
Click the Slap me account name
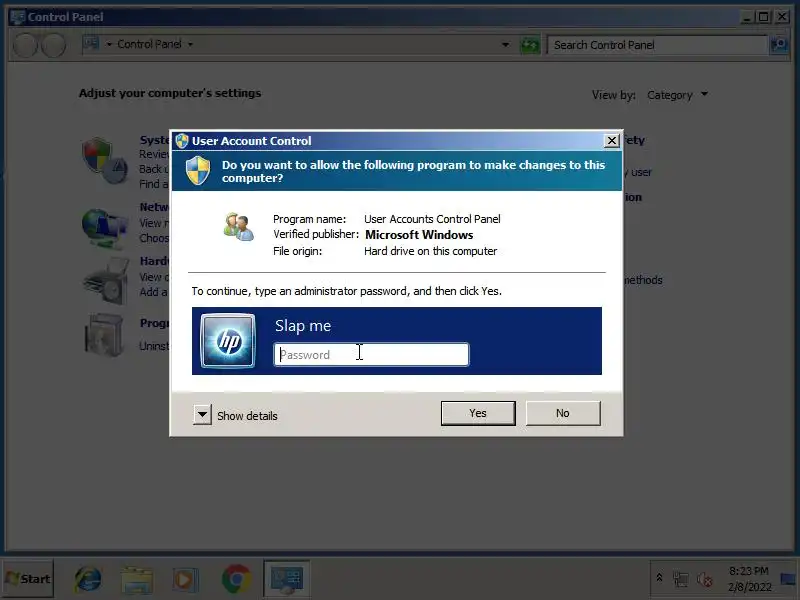pyautogui.click(x=303, y=326)
